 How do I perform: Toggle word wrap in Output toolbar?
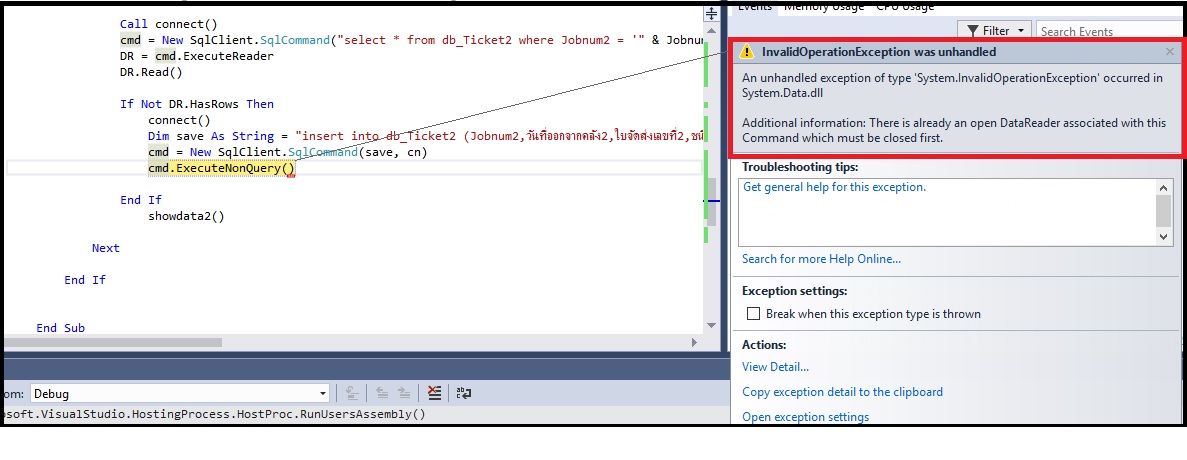[463, 393]
